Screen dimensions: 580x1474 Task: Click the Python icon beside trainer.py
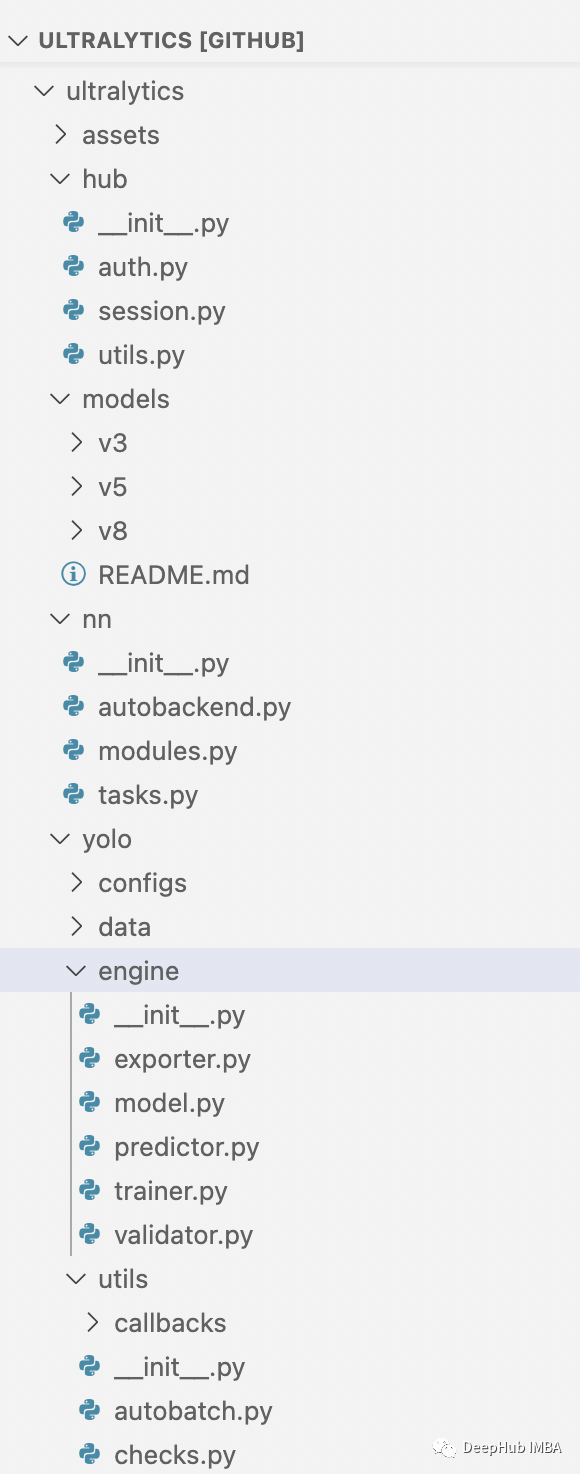[89, 1190]
